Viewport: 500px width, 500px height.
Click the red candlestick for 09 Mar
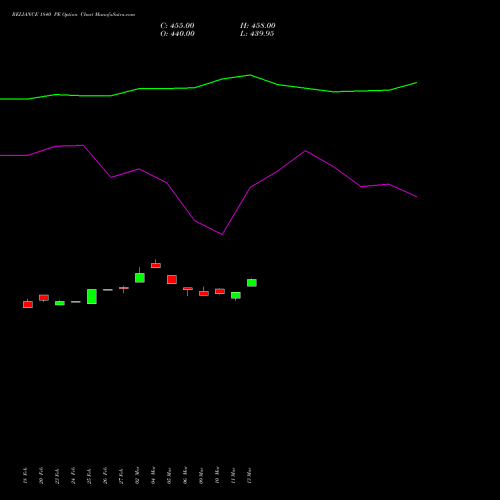coord(204,293)
